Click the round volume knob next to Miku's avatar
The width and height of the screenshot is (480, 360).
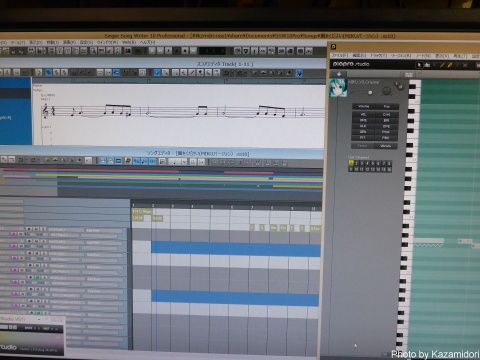coord(387,90)
